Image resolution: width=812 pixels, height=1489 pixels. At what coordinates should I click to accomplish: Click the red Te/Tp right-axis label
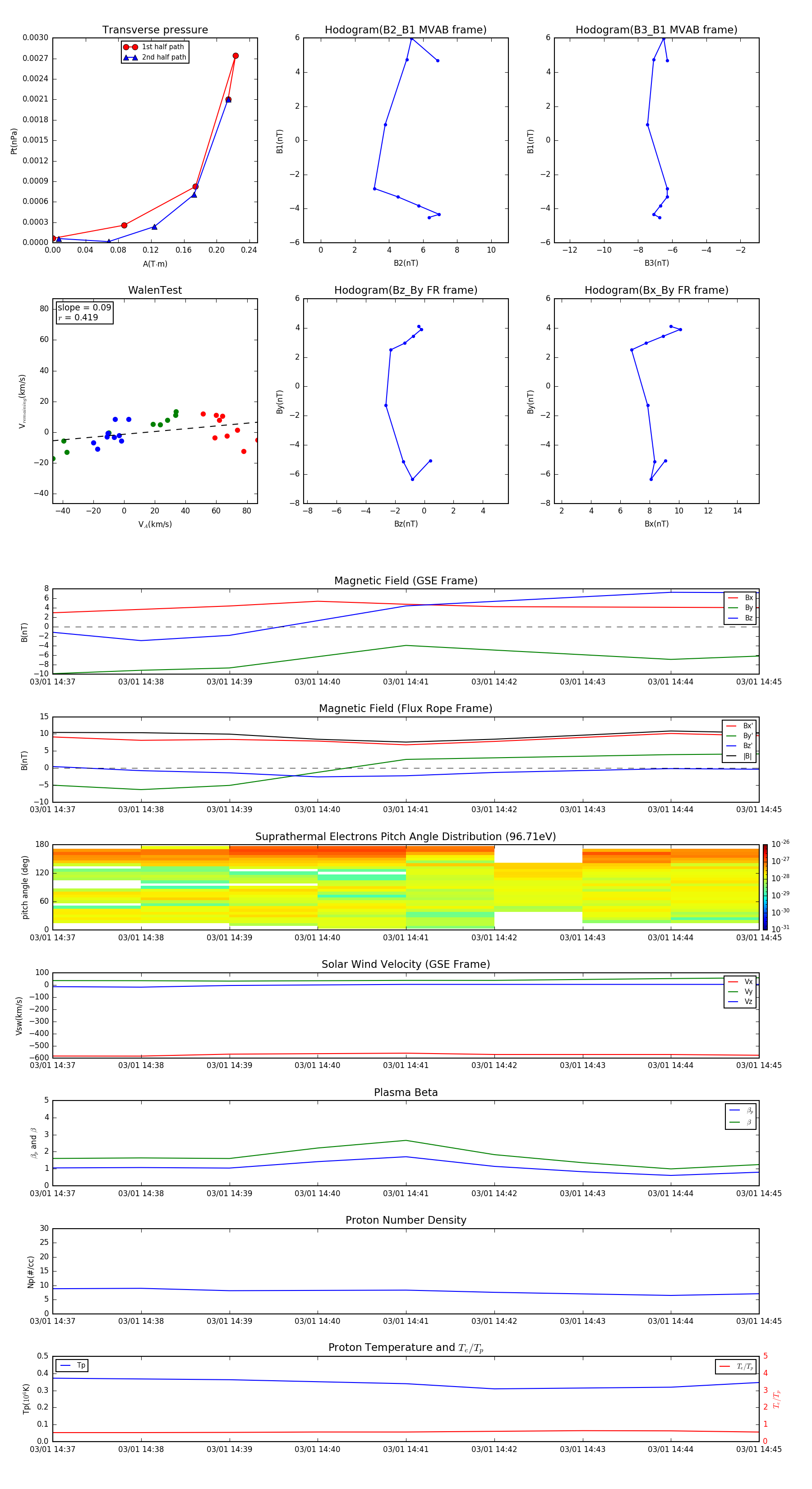[777, 1399]
